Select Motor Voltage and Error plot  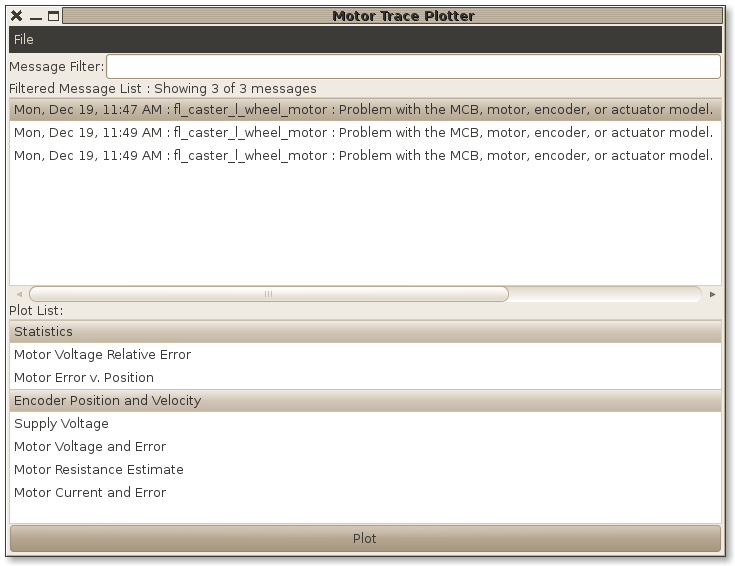tap(90, 447)
